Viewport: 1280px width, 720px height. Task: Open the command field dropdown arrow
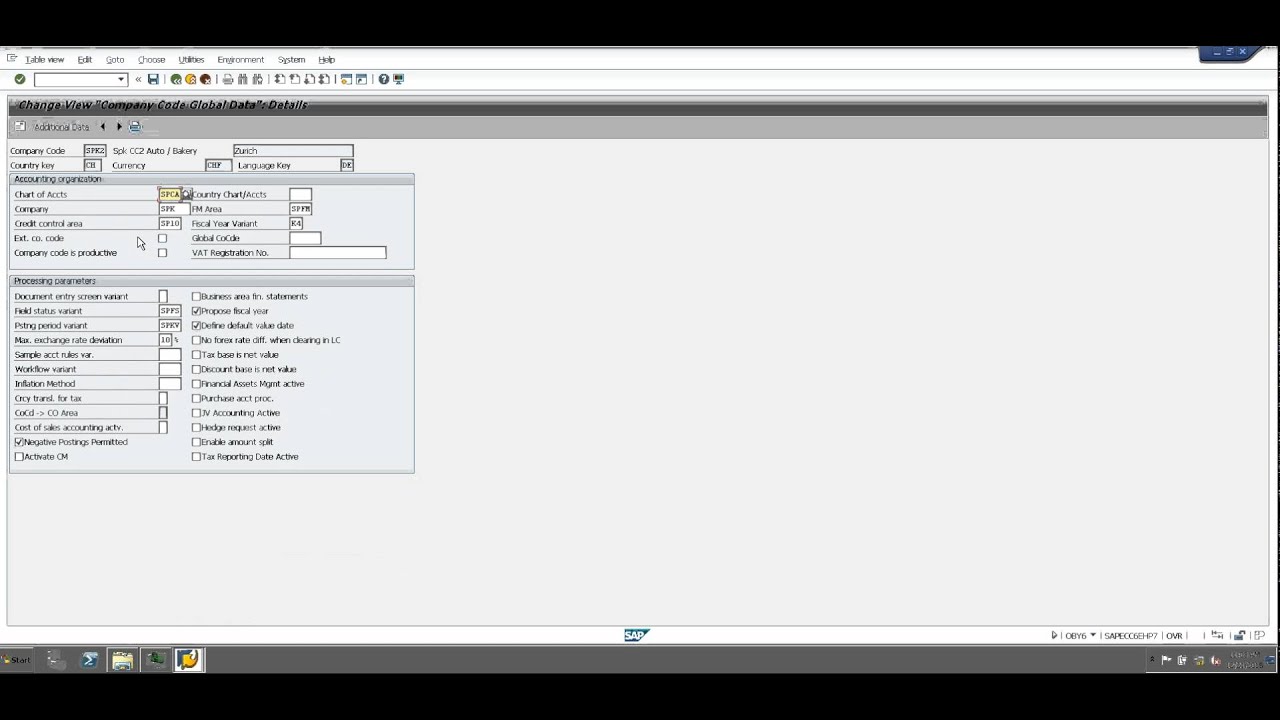[121, 79]
